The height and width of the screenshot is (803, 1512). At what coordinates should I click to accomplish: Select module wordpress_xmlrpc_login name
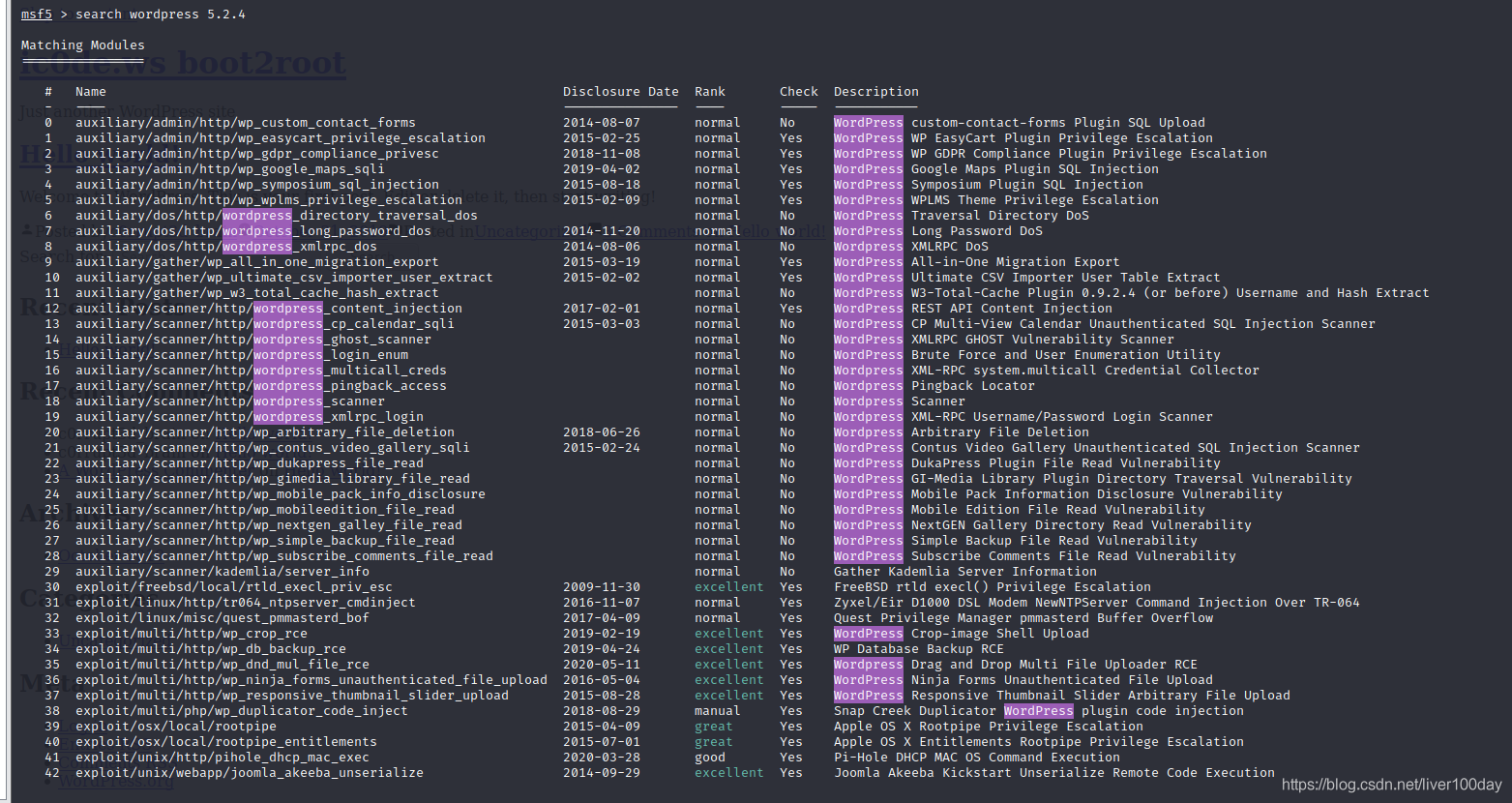(250, 417)
